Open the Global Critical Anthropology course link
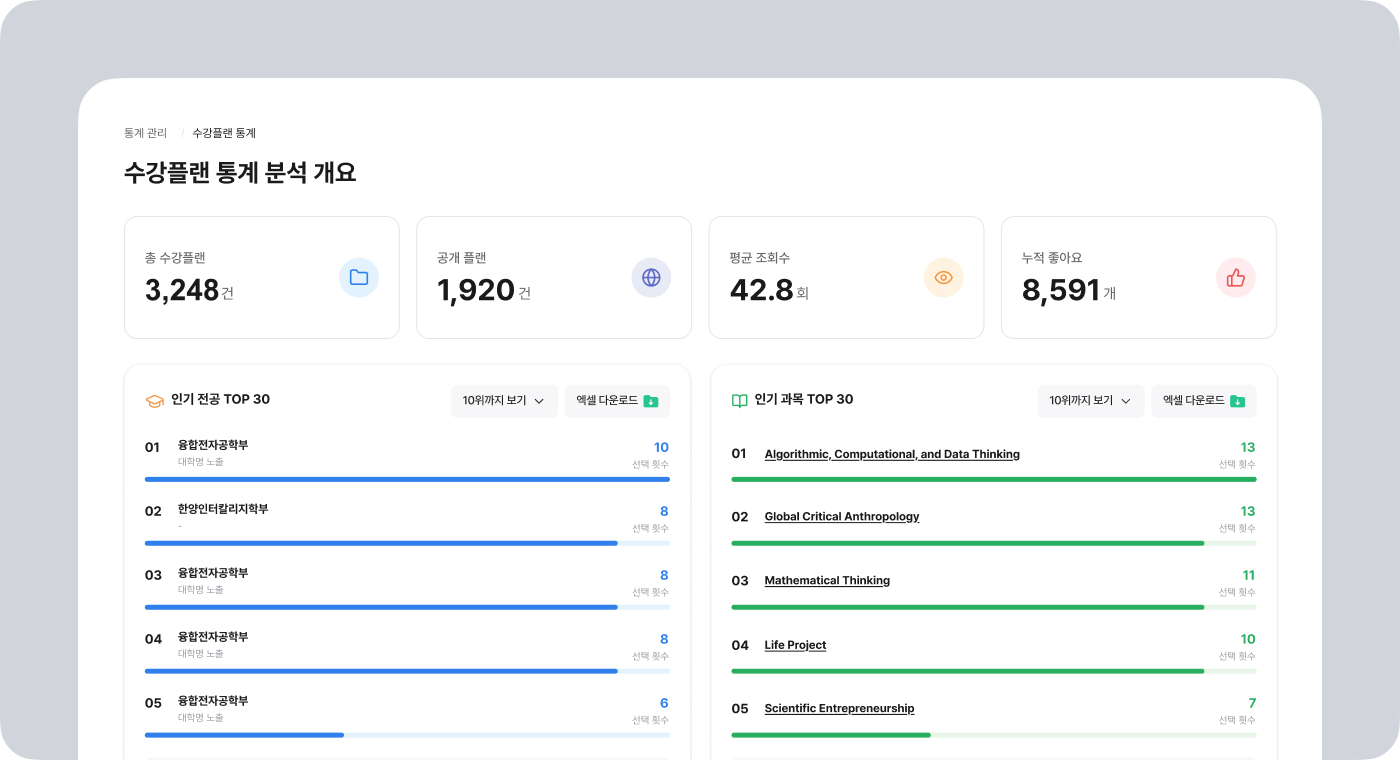 (842, 517)
